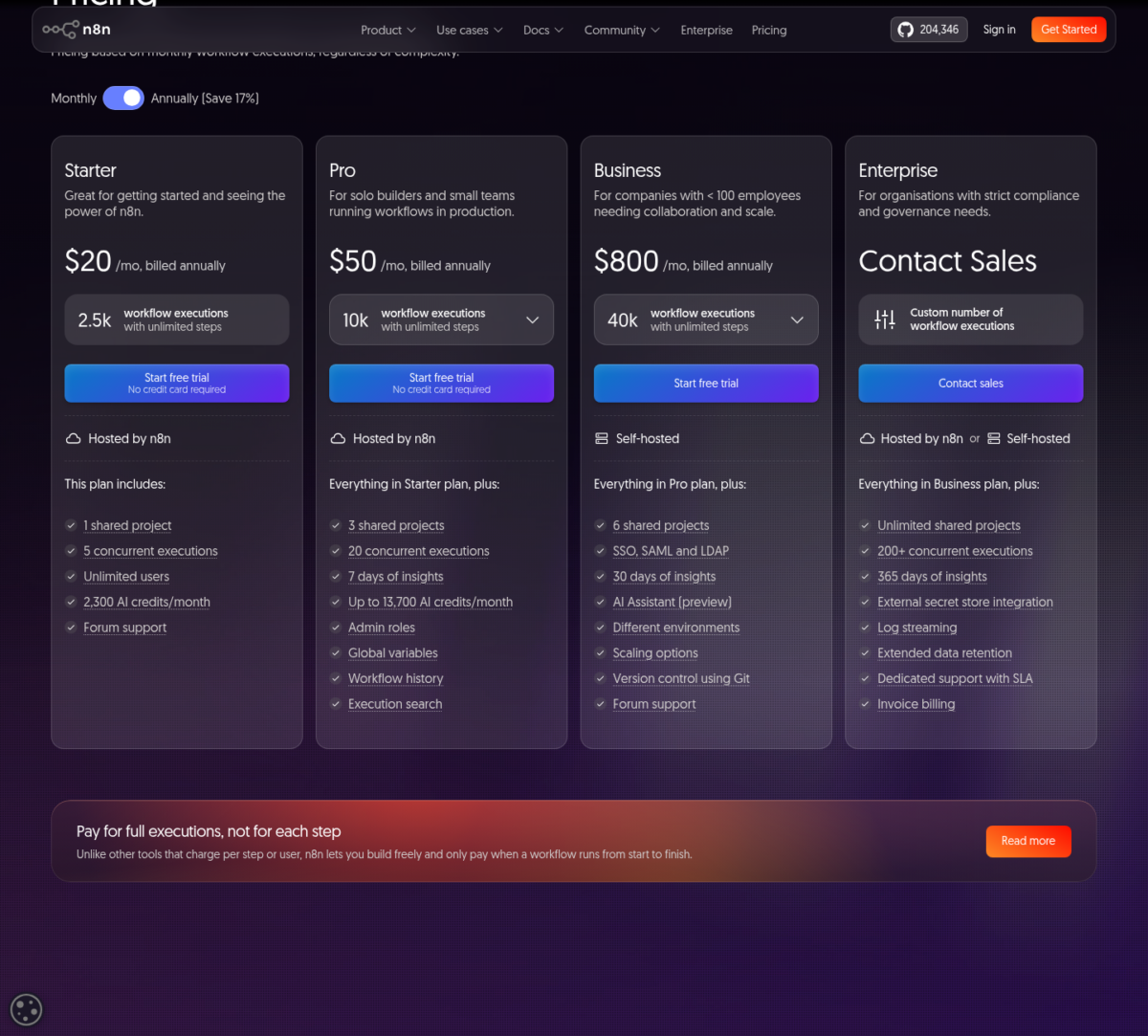1148x1036 pixels.
Task: Toggle the Monthly/Annually billing switch
Action: [x=123, y=99]
